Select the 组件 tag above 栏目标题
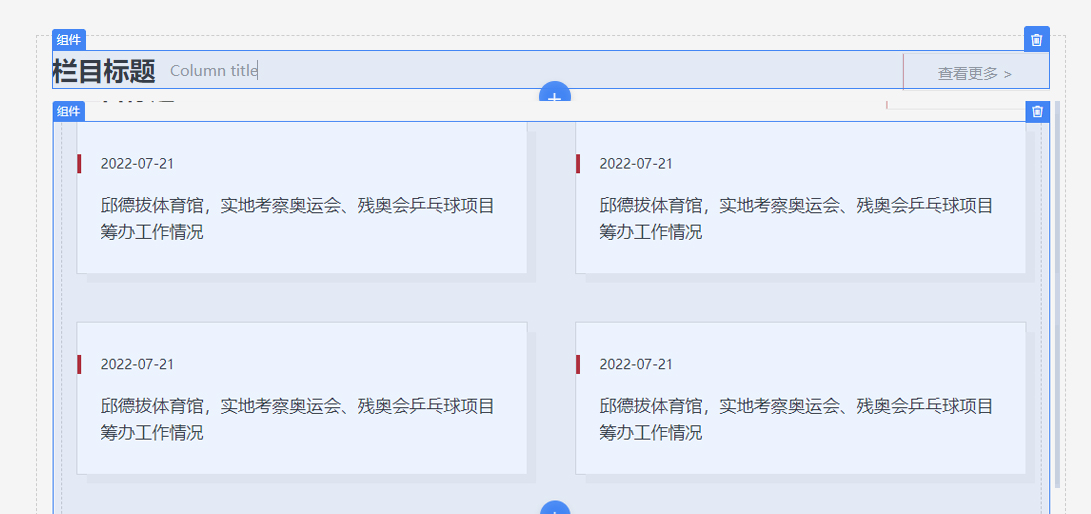 click(69, 40)
